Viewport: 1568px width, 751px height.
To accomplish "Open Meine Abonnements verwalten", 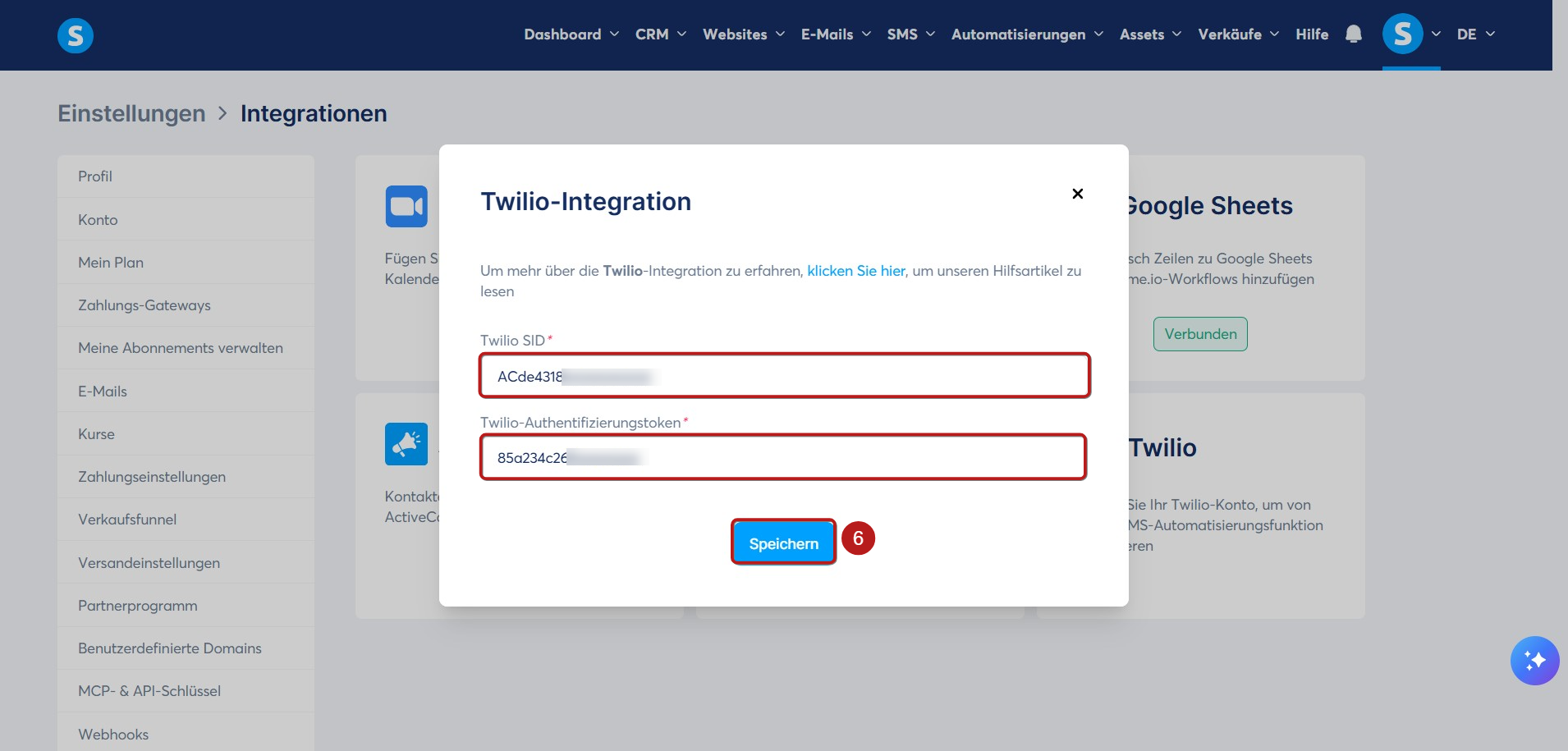I will coord(186,348).
